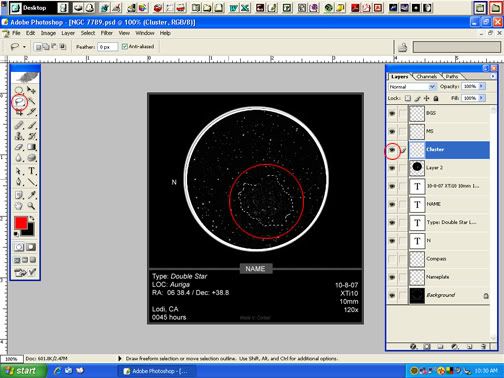The height and width of the screenshot is (378, 504).
Task: Select the Move tool
Action: pyautogui.click(x=31, y=90)
